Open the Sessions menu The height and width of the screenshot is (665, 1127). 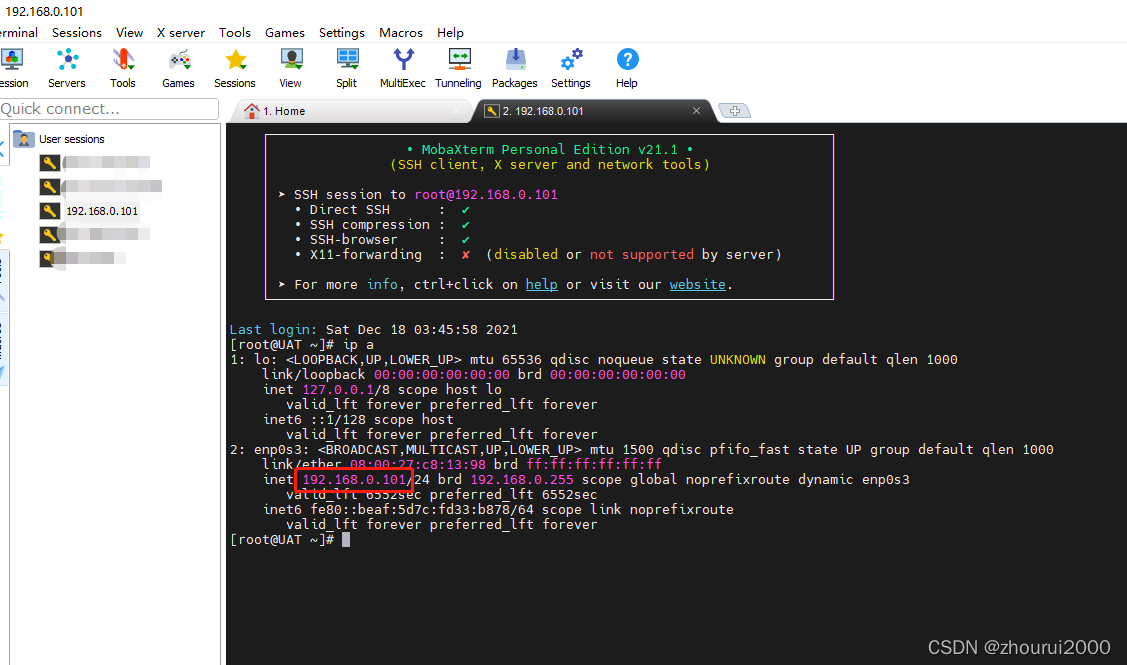click(x=77, y=32)
